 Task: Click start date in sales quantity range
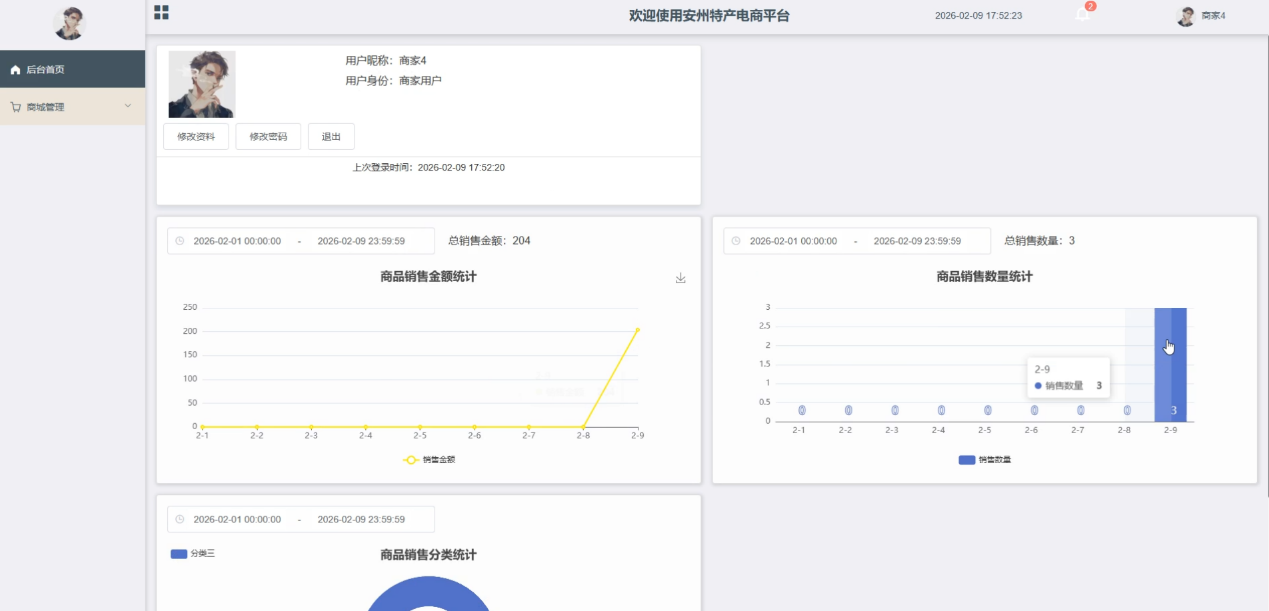pos(793,241)
